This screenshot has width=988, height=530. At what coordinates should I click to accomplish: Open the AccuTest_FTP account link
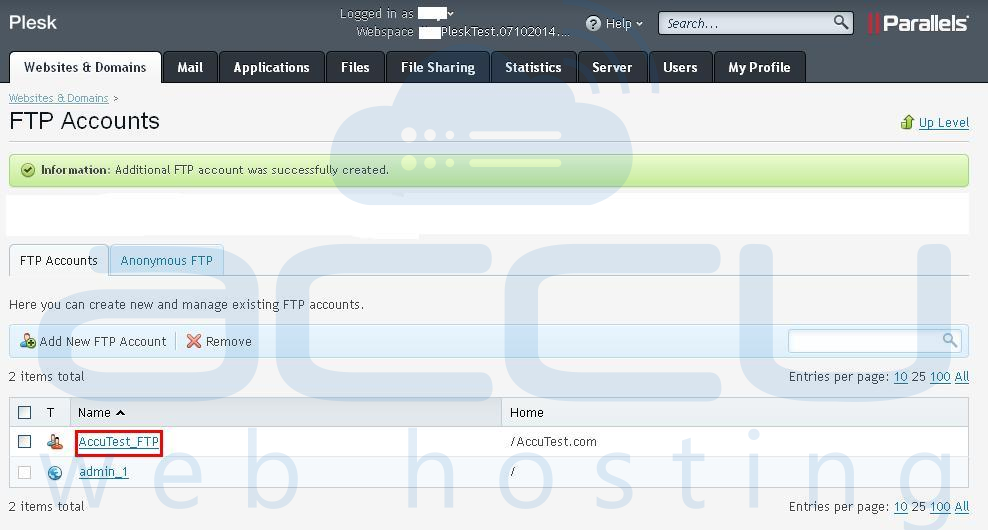118,442
